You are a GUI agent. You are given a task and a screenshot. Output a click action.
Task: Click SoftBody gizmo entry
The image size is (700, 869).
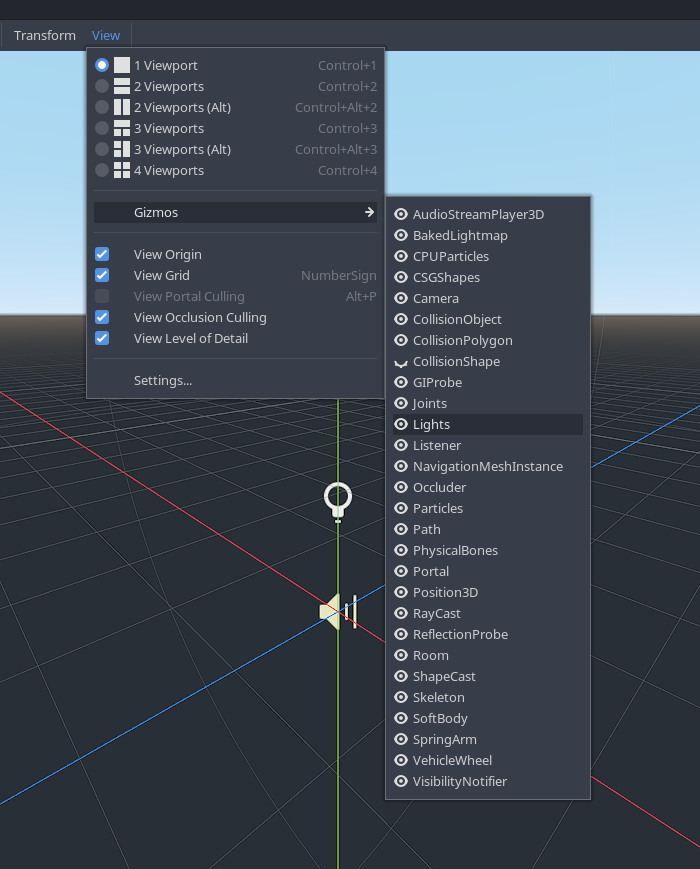coord(488,719)
